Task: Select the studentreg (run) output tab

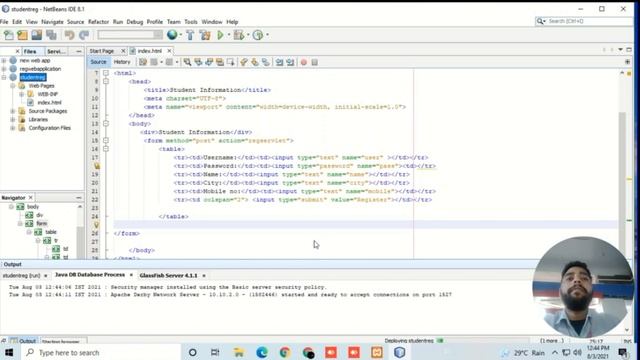Action: click(x=21, y=276)
